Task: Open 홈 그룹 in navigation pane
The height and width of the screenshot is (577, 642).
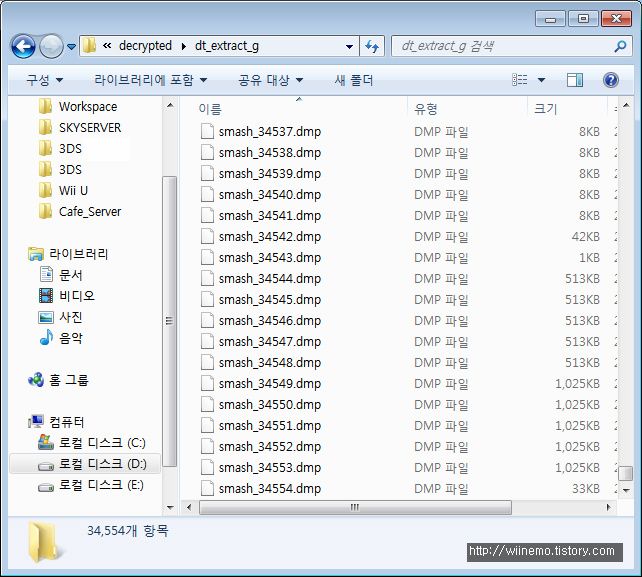Action: (58, 380)
